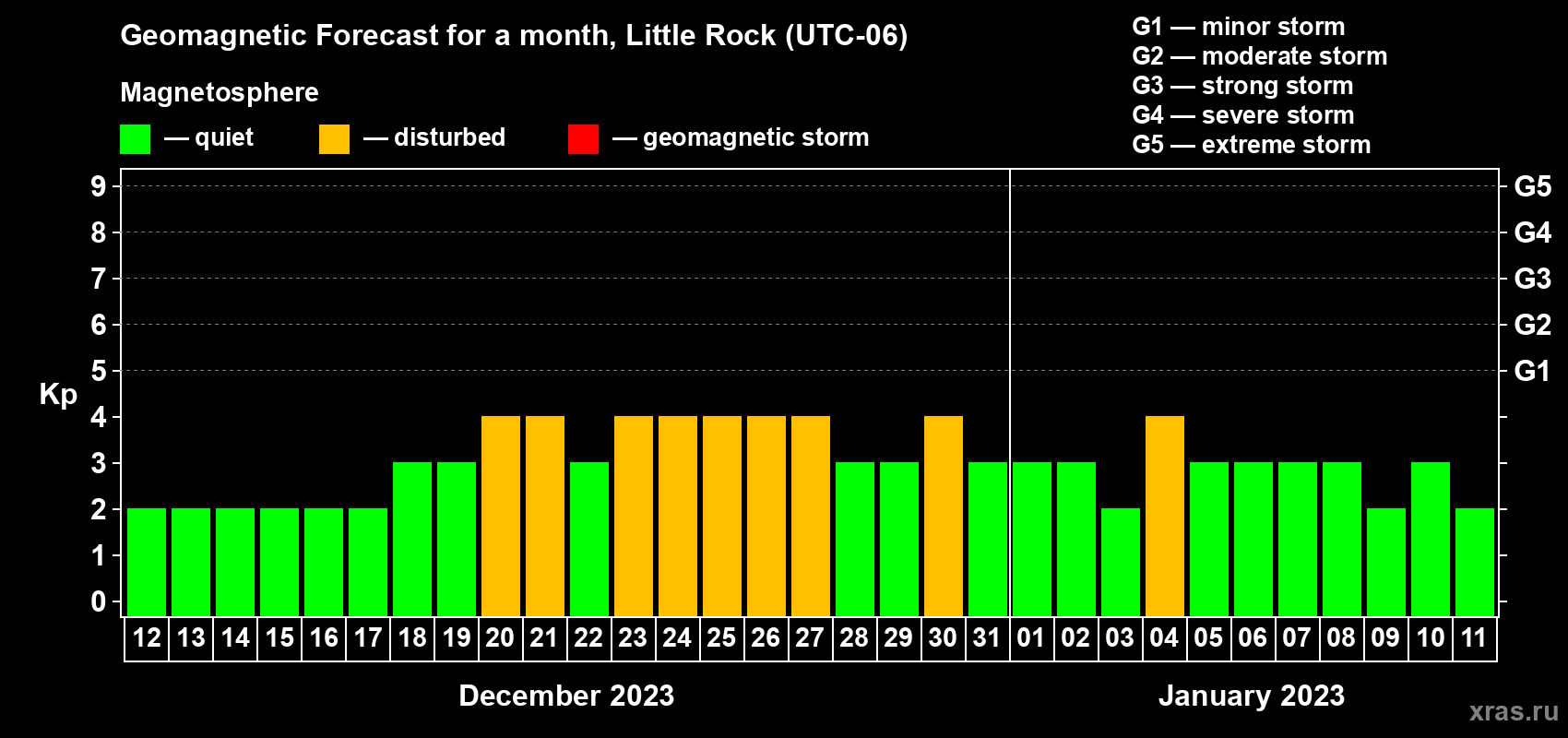Click the '— disturbed' legend label
Image resolution: width=1568 pixels, height=738 pixels.
coord(434,138)
